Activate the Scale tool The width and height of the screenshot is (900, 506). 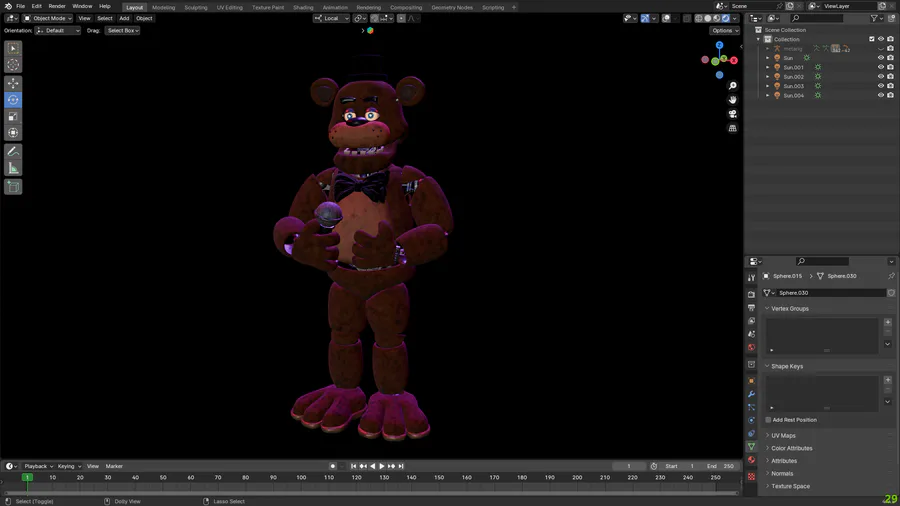pos(13,116)
